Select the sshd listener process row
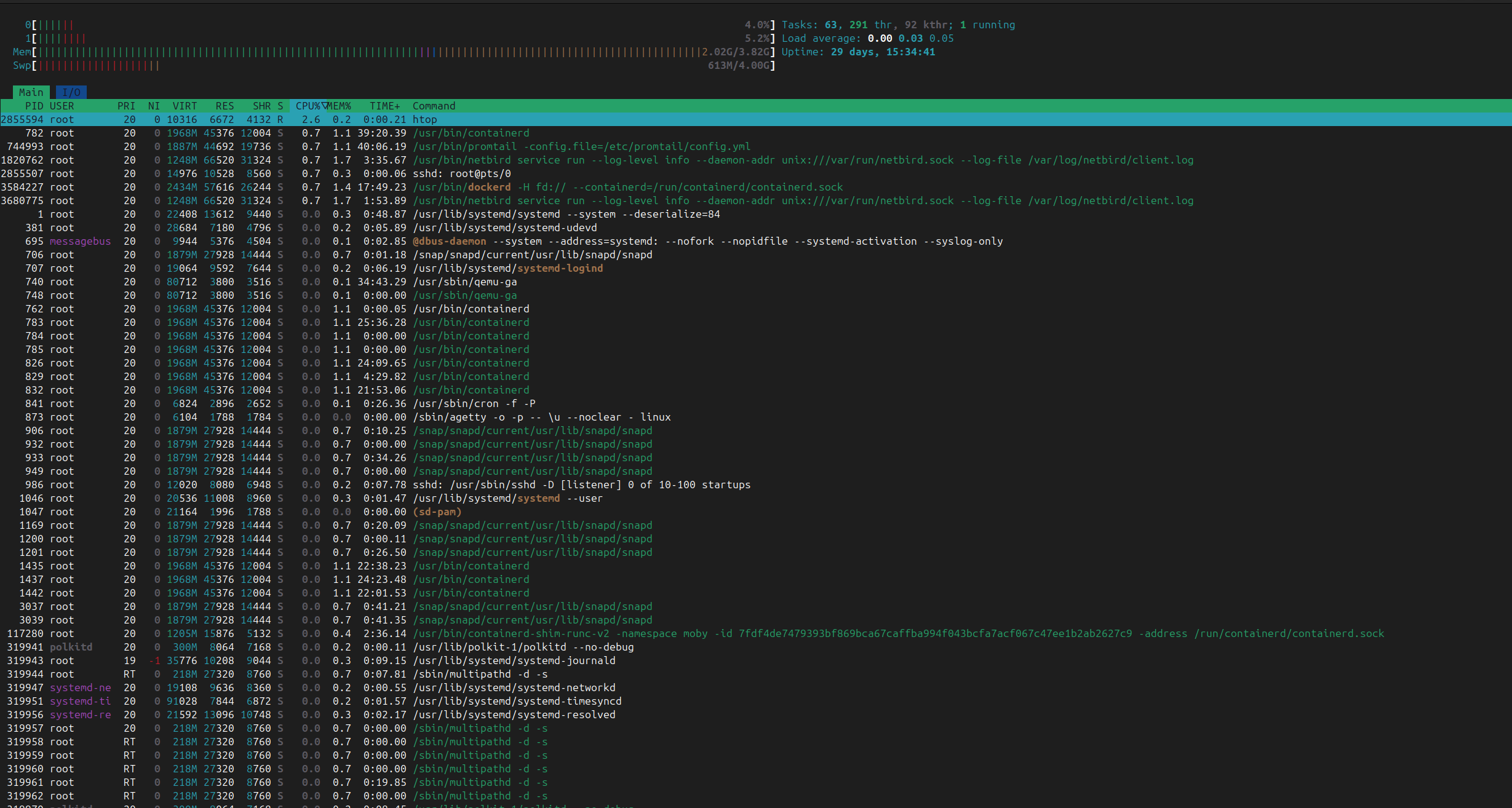1512x808 pixels. click(756, 485)
